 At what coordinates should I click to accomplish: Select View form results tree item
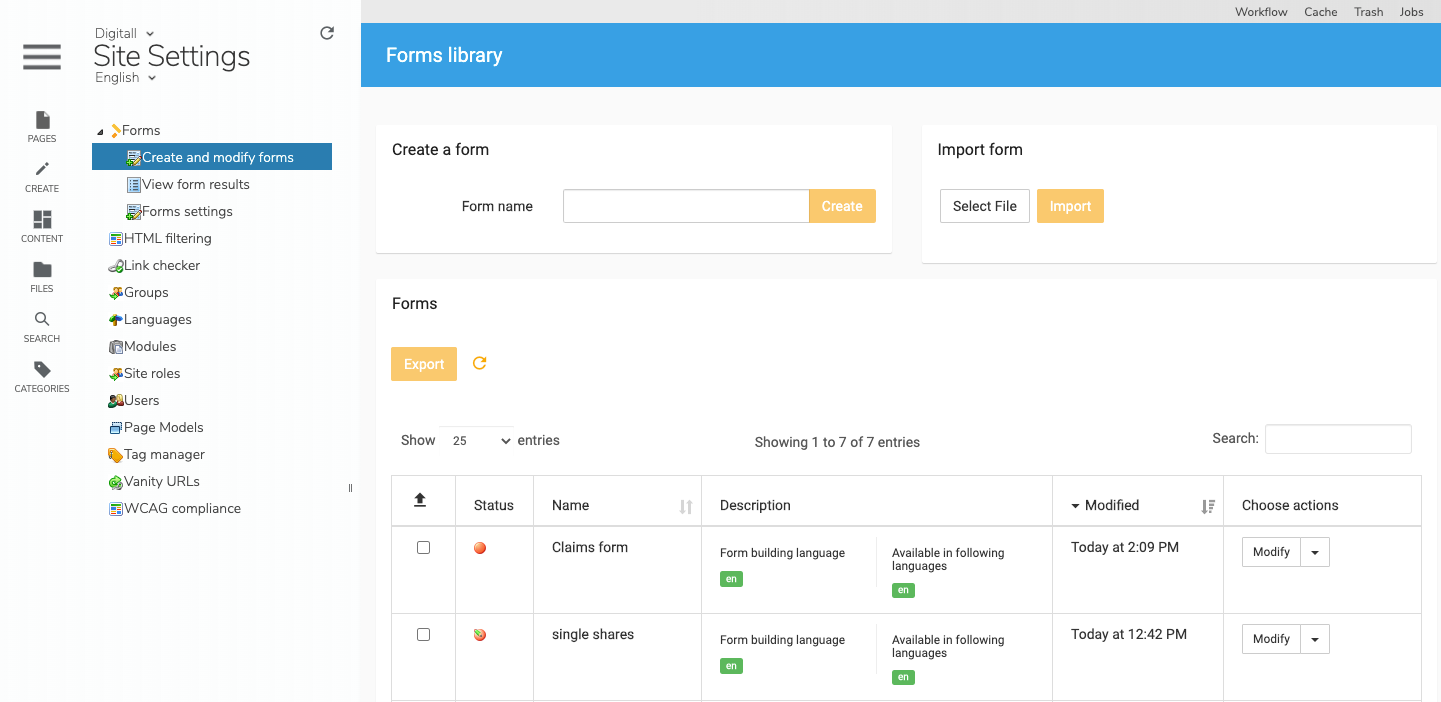click(195, 185)
